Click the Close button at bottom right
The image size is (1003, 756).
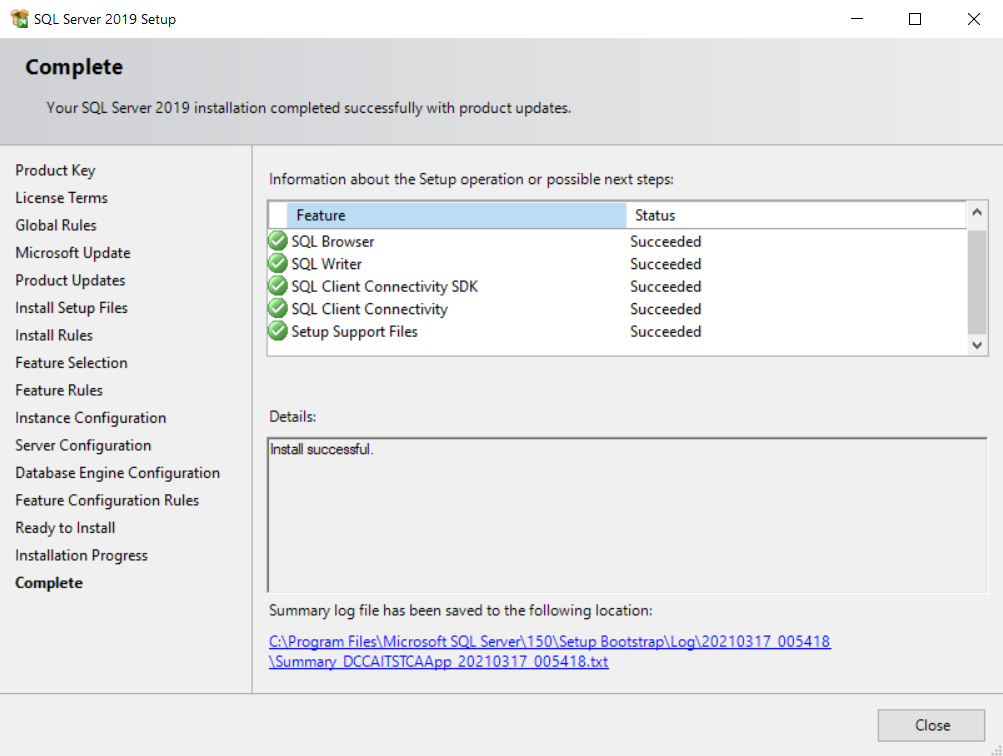click(931, 725)
